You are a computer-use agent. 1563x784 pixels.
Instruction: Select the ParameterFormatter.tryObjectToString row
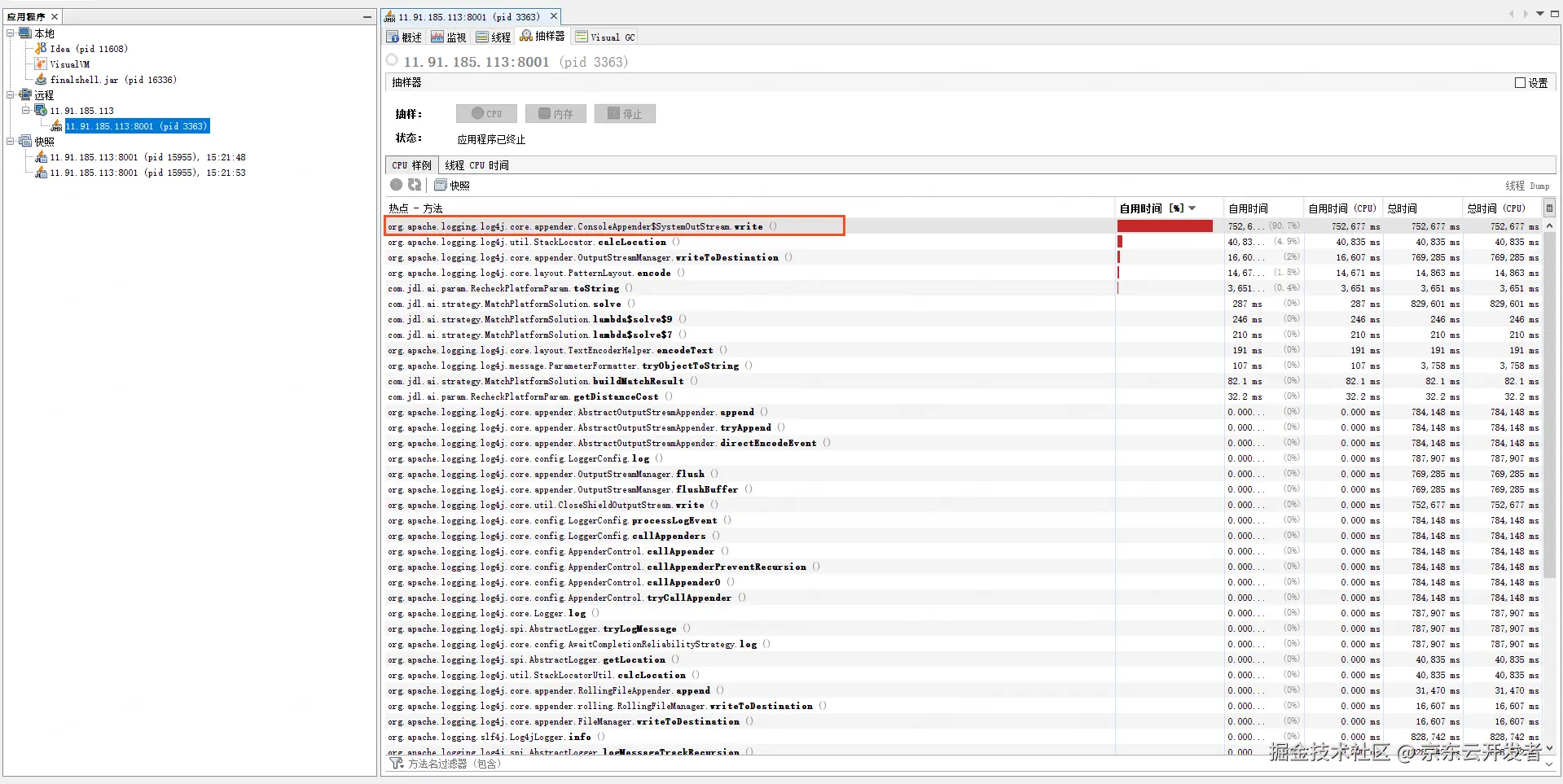[964, 366]
